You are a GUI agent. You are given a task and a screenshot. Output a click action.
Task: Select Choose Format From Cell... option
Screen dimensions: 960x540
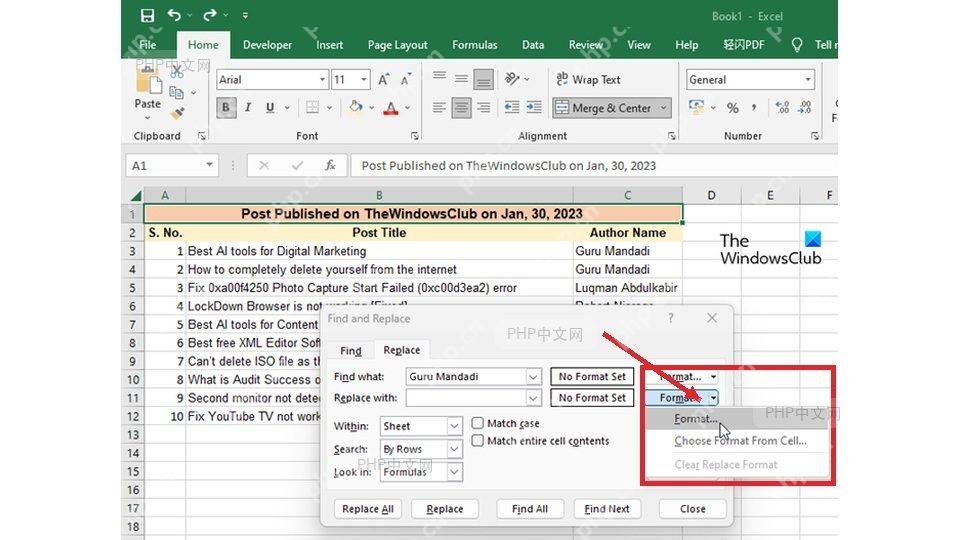coord(740,441)
